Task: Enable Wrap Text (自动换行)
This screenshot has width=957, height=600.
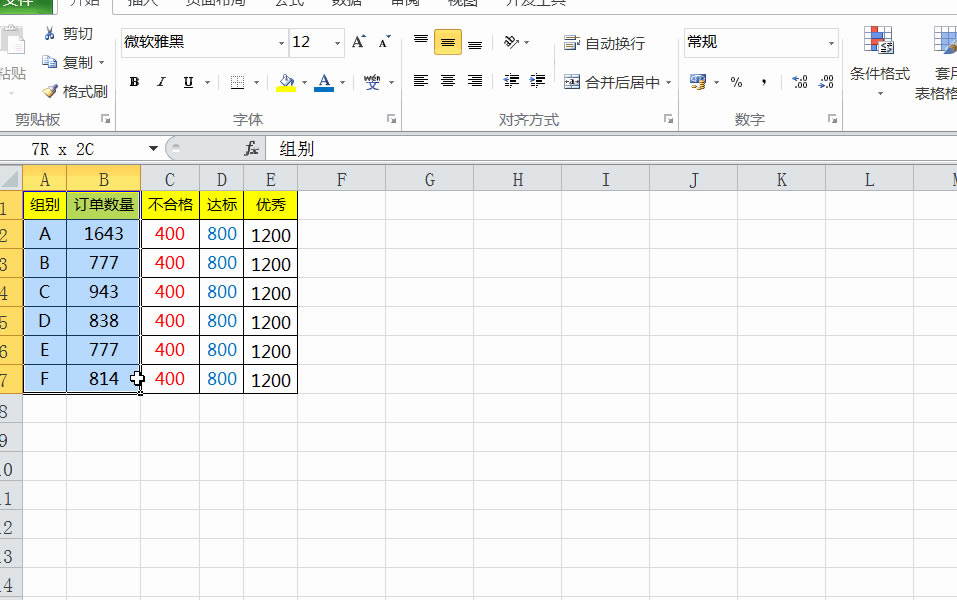Action: 599,42
